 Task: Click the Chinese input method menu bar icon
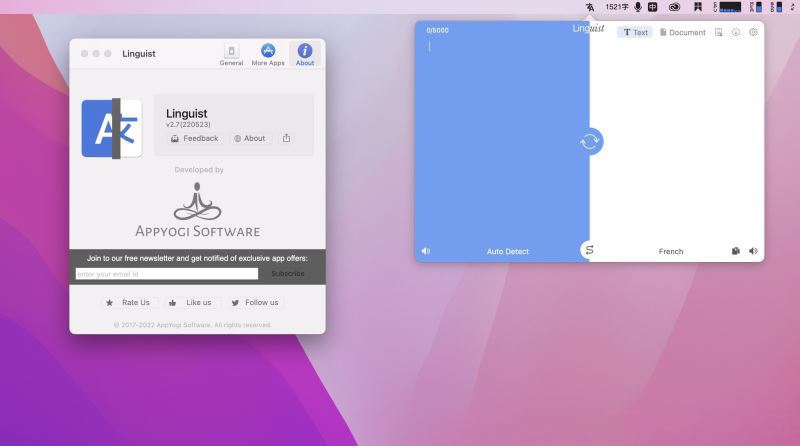pyautogui.click(x=653, y=7)
